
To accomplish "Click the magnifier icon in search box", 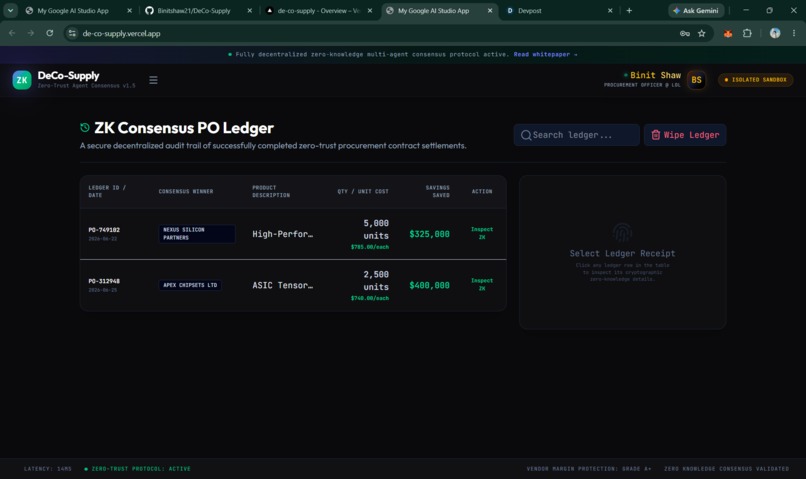I will (526, 135).
